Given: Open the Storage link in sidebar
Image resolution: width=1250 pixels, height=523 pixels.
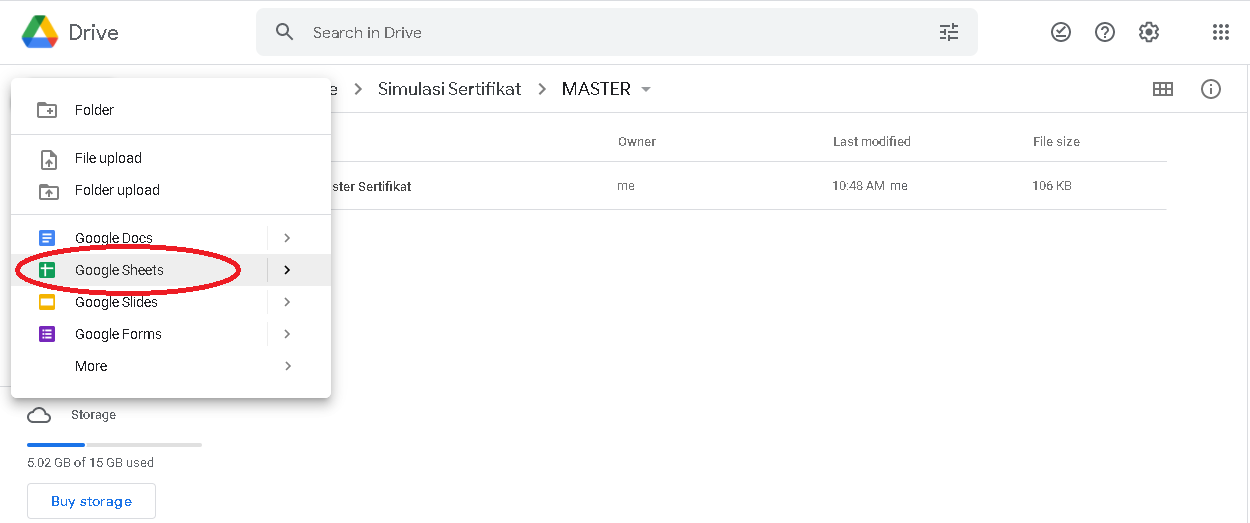Looking at the screenshot, I should coord(93,415).
